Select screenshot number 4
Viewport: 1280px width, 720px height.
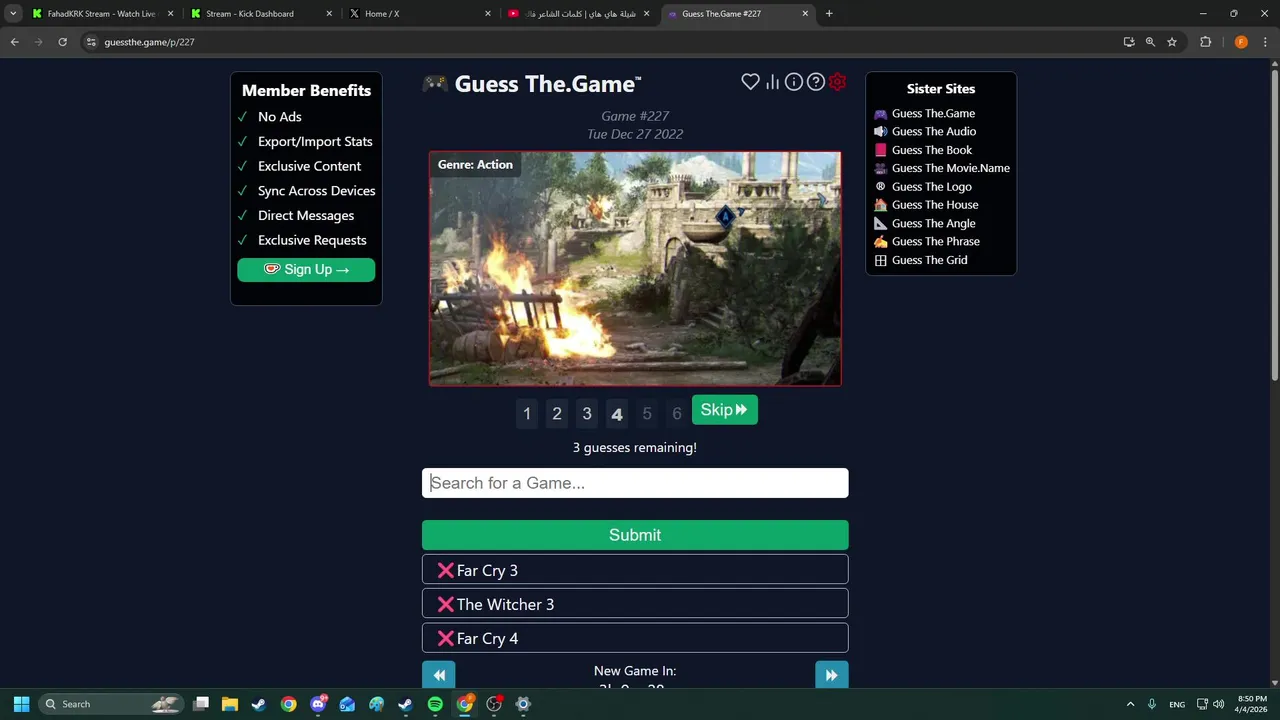point(617,413)
